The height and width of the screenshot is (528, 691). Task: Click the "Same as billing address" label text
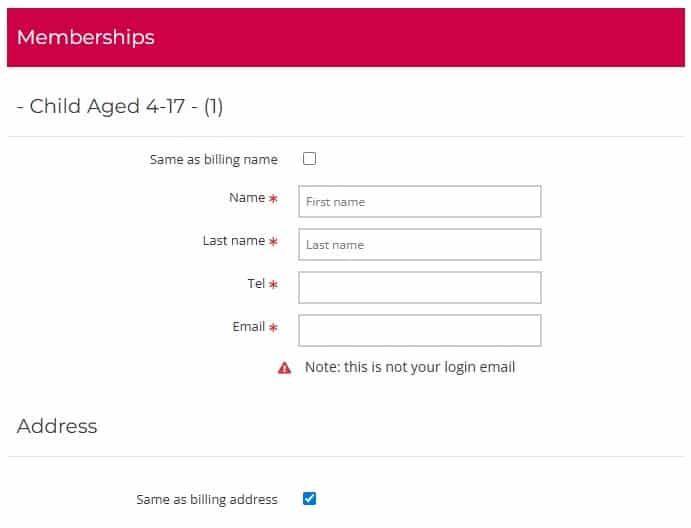[207, 498]
